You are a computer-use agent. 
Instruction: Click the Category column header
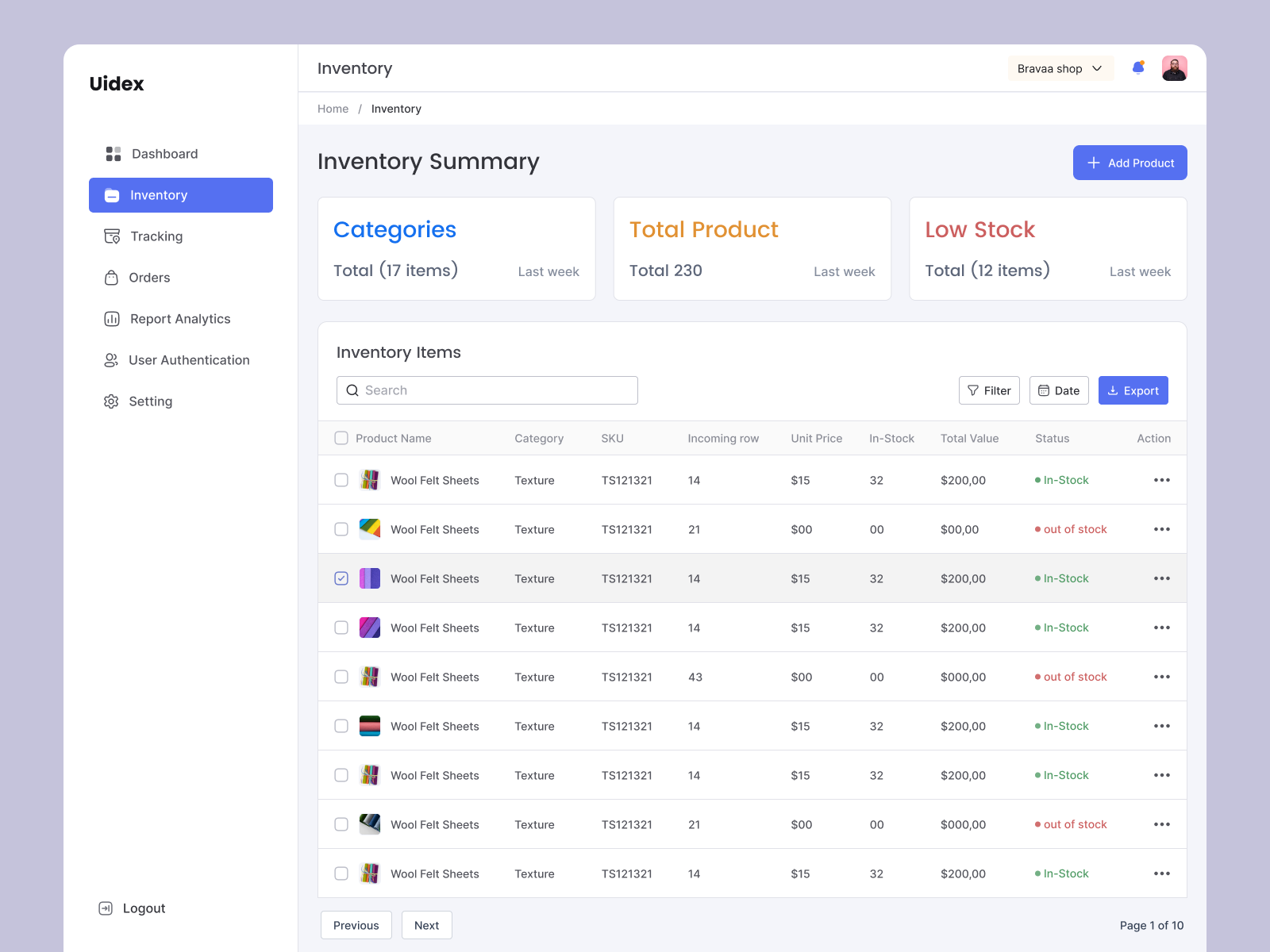tap(539, 438)
